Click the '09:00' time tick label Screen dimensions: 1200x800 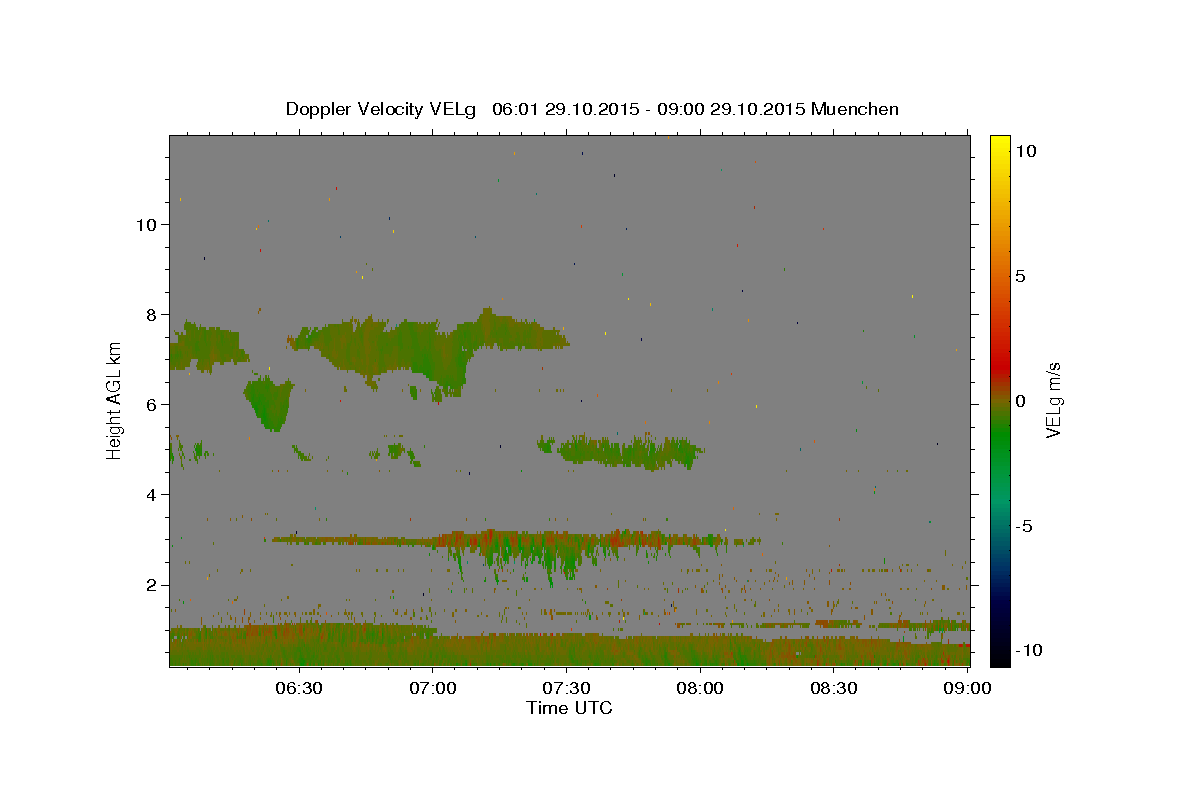click(968, 689)
